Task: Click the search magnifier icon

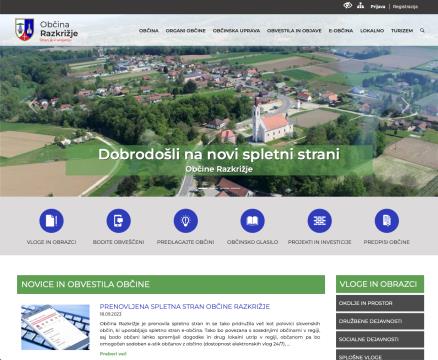Action: 422,30
